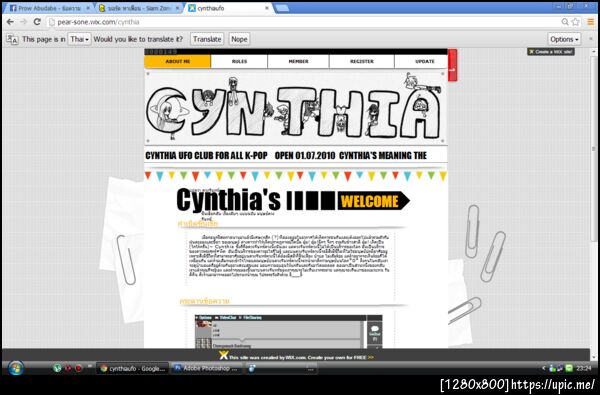
Task: Close the translate infobar
Action: pyautogui.click(x=591, y=39)
